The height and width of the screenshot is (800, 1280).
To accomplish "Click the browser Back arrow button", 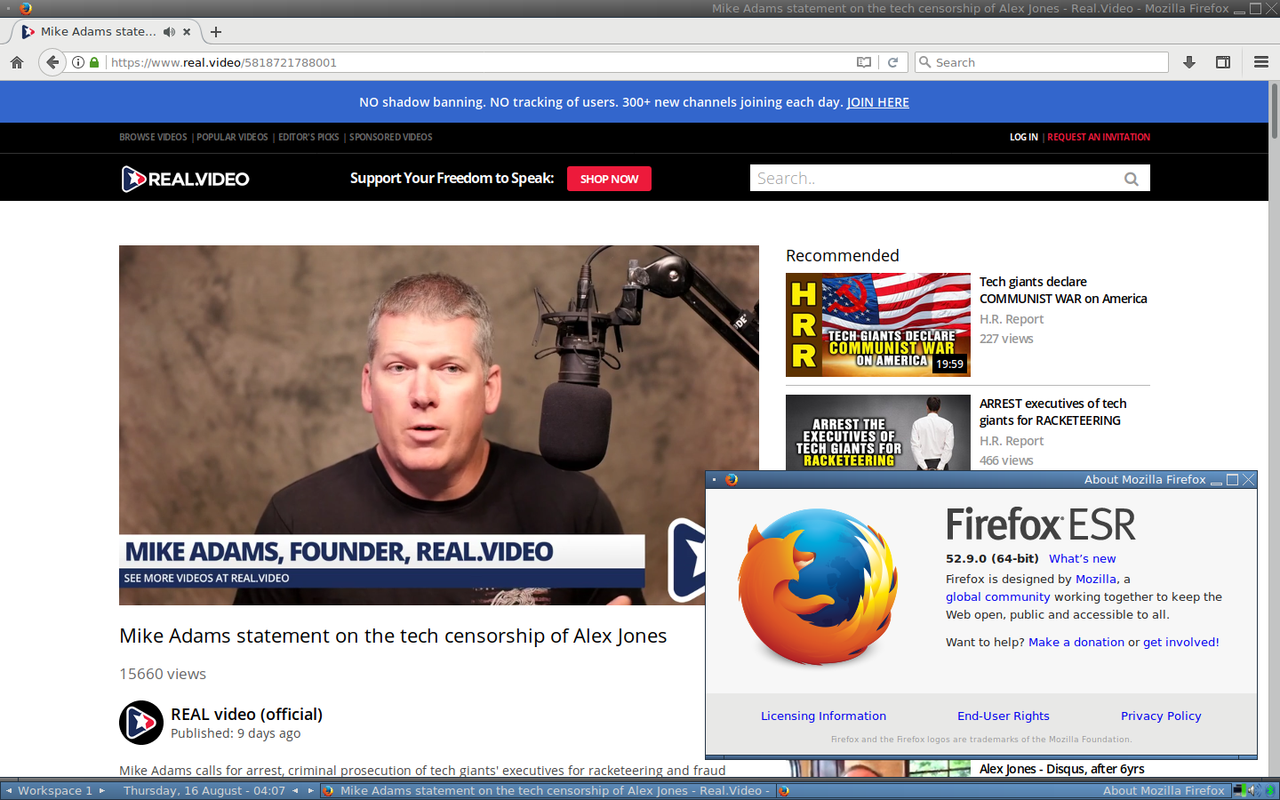I will point(53,62).
